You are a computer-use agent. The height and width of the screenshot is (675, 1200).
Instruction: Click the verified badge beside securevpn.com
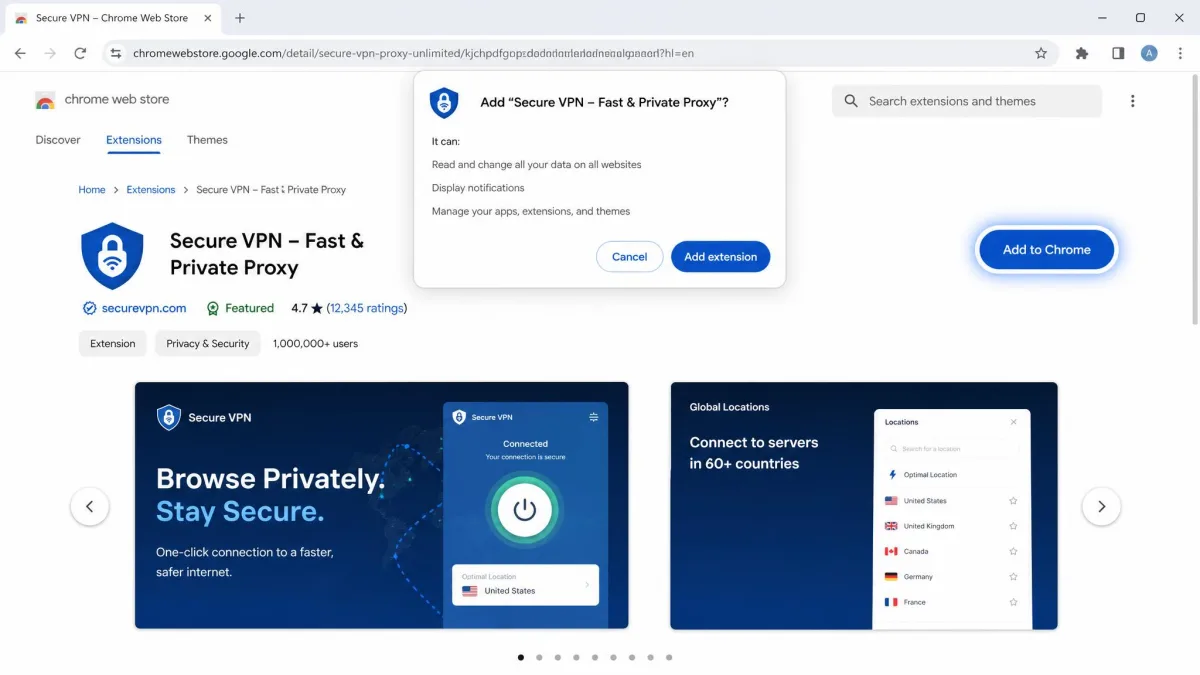pyautogui.click(x=89, y=308)
